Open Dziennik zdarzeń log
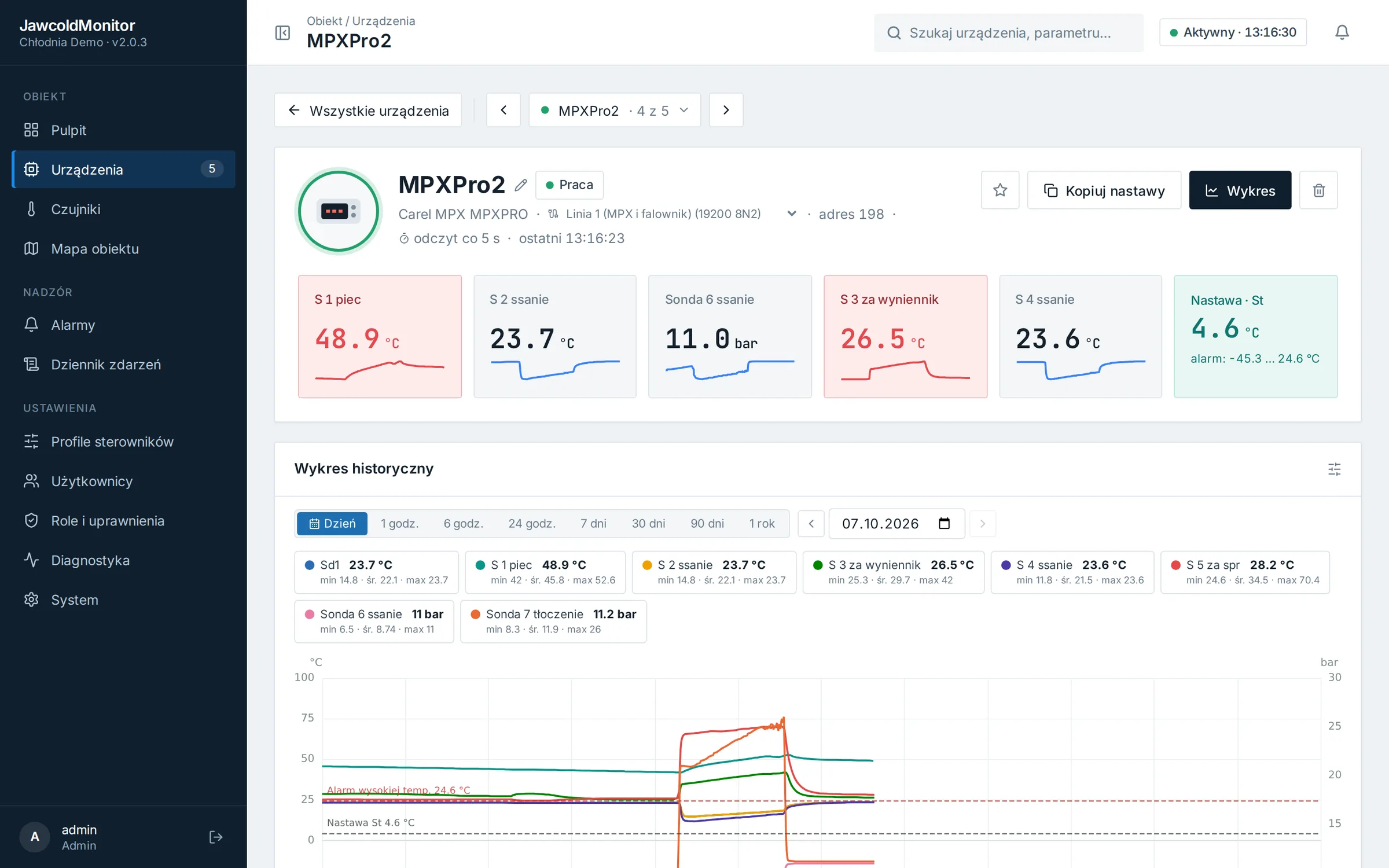Viewport: 1389px width, 868px height. (x=123, y=365)
